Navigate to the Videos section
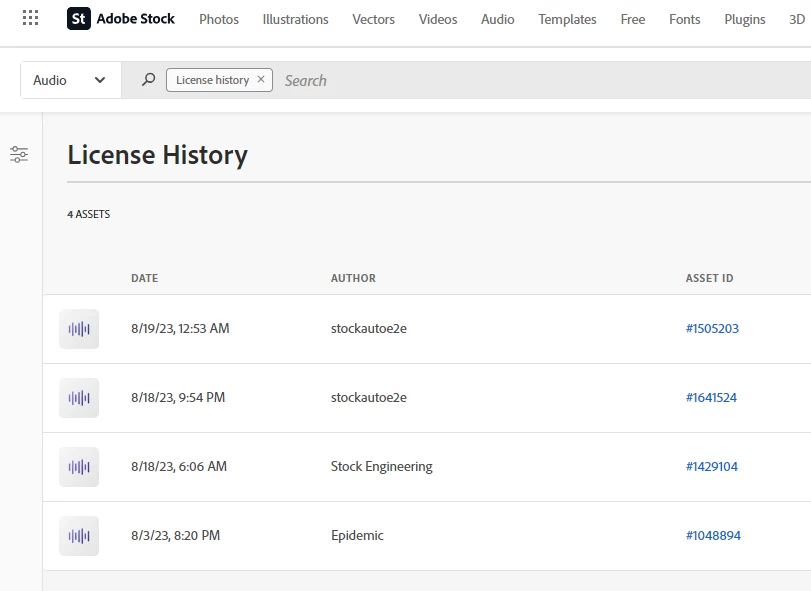Screen dimensions: 811x591 (438, 19)
